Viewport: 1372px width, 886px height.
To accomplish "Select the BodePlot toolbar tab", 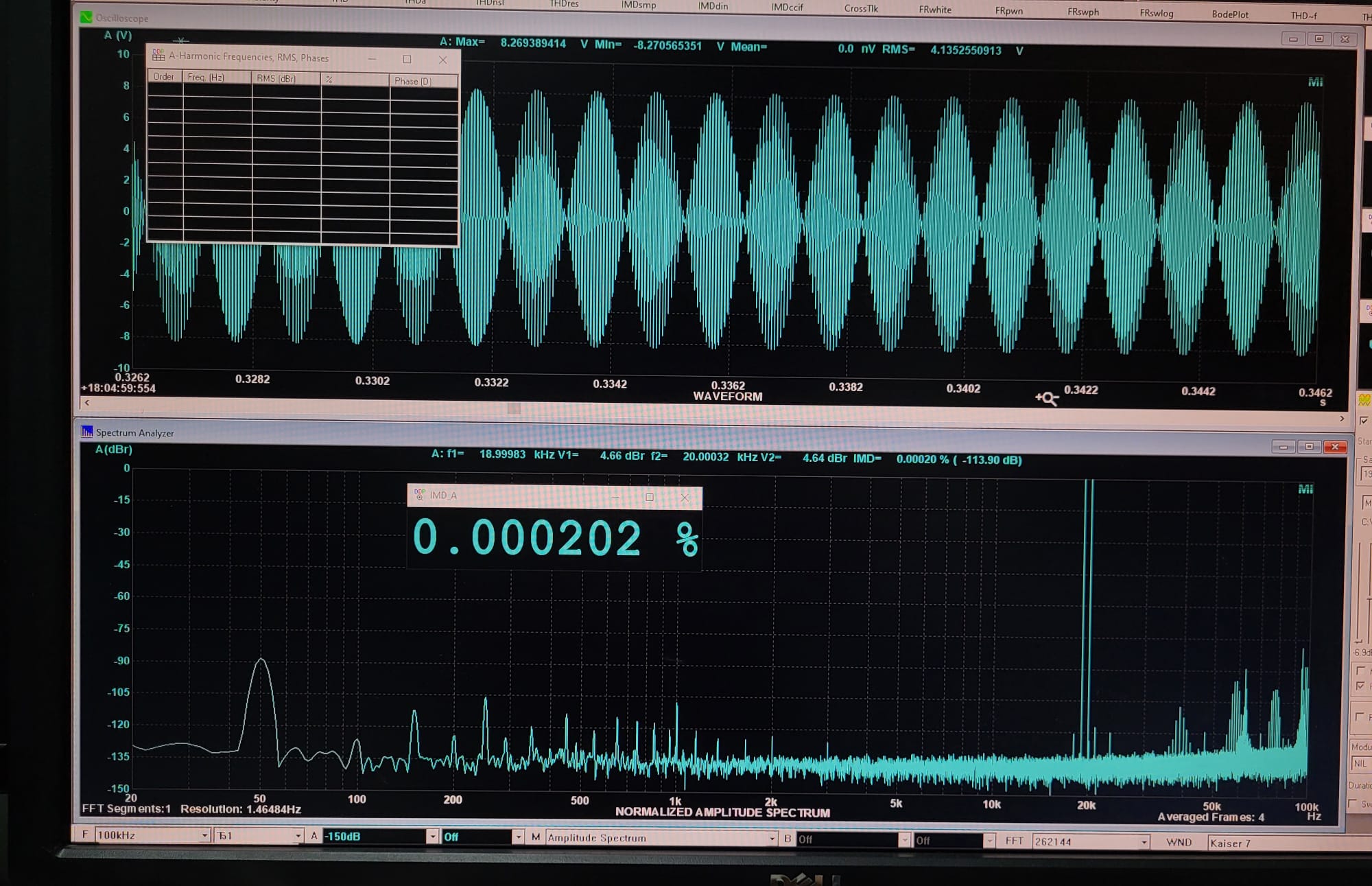I will [x=1229, y=14].
